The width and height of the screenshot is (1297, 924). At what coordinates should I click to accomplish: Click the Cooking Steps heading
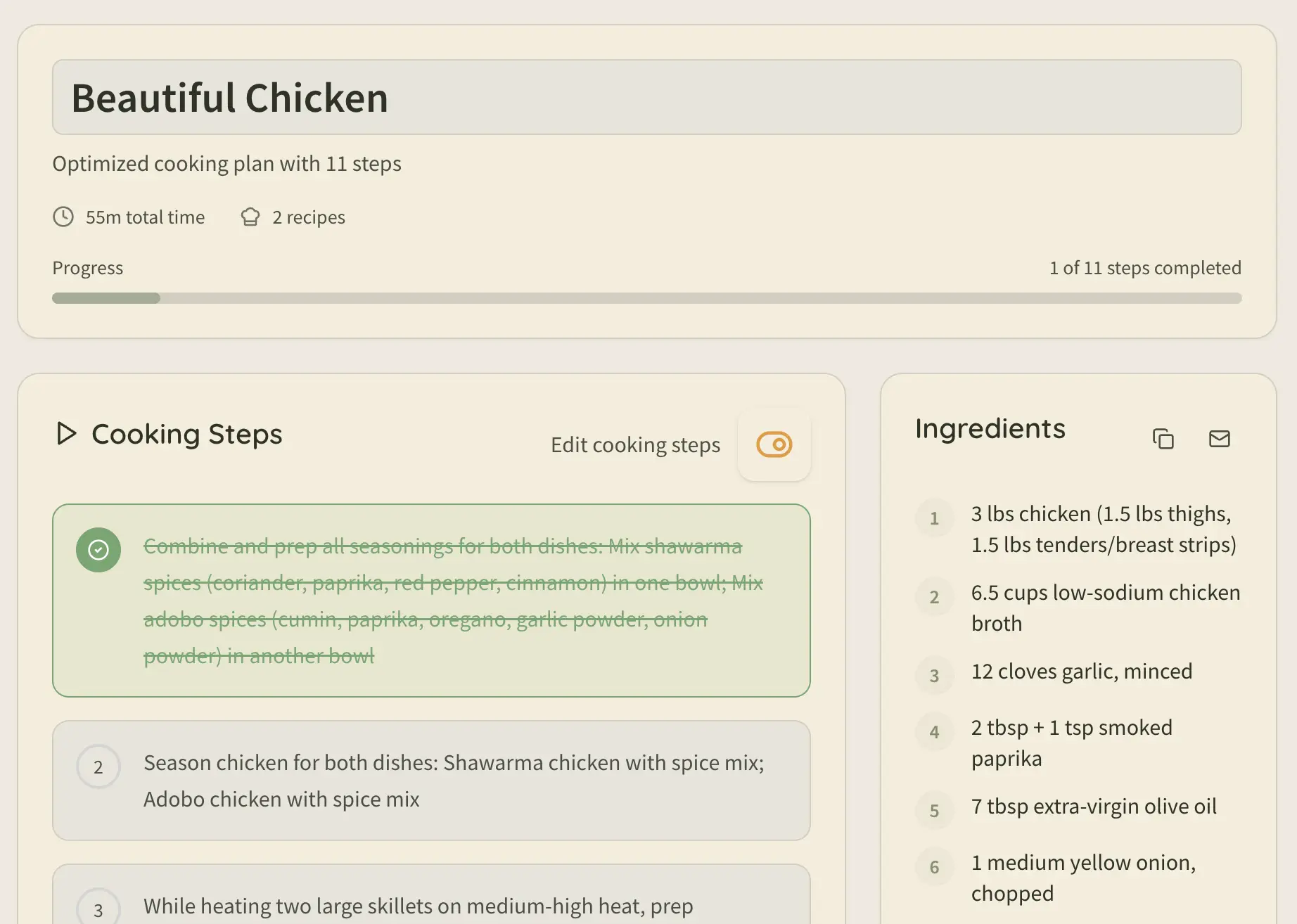pyautogui.click(x=187, y=434)
